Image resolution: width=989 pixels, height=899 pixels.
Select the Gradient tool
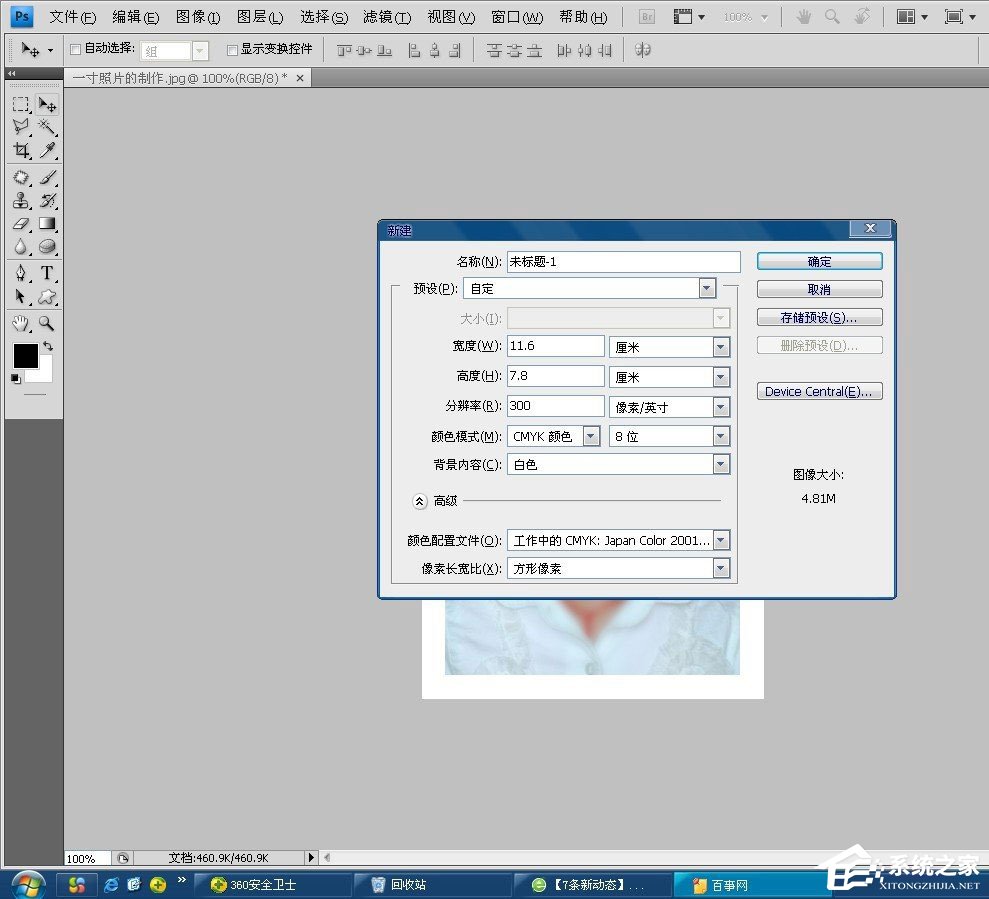47,224
